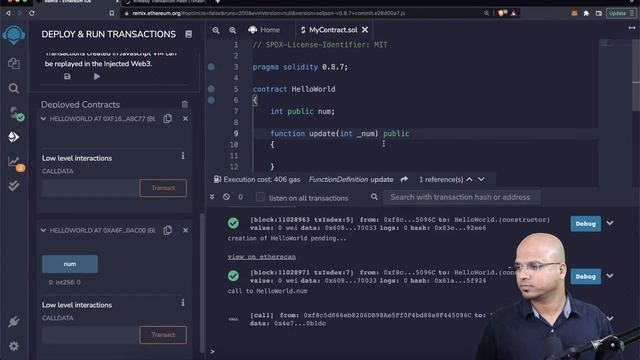The image size is (640, 360).
Task: Expand the call log details chevron
Action: (610, 318)
